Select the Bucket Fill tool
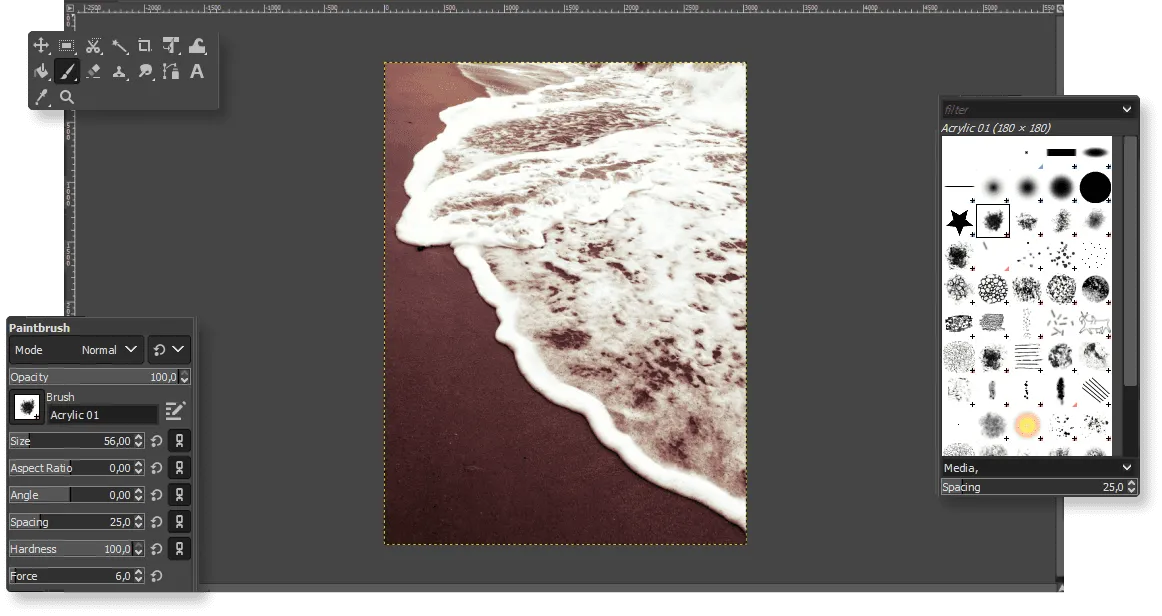The height and width of the screenshot is (616, 1162). tap(41, 72)
